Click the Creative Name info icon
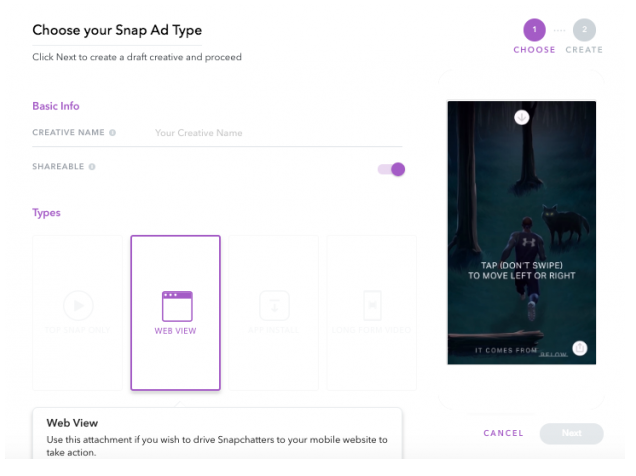The width and height of the screenshot is (636, 476). point(112,133)
